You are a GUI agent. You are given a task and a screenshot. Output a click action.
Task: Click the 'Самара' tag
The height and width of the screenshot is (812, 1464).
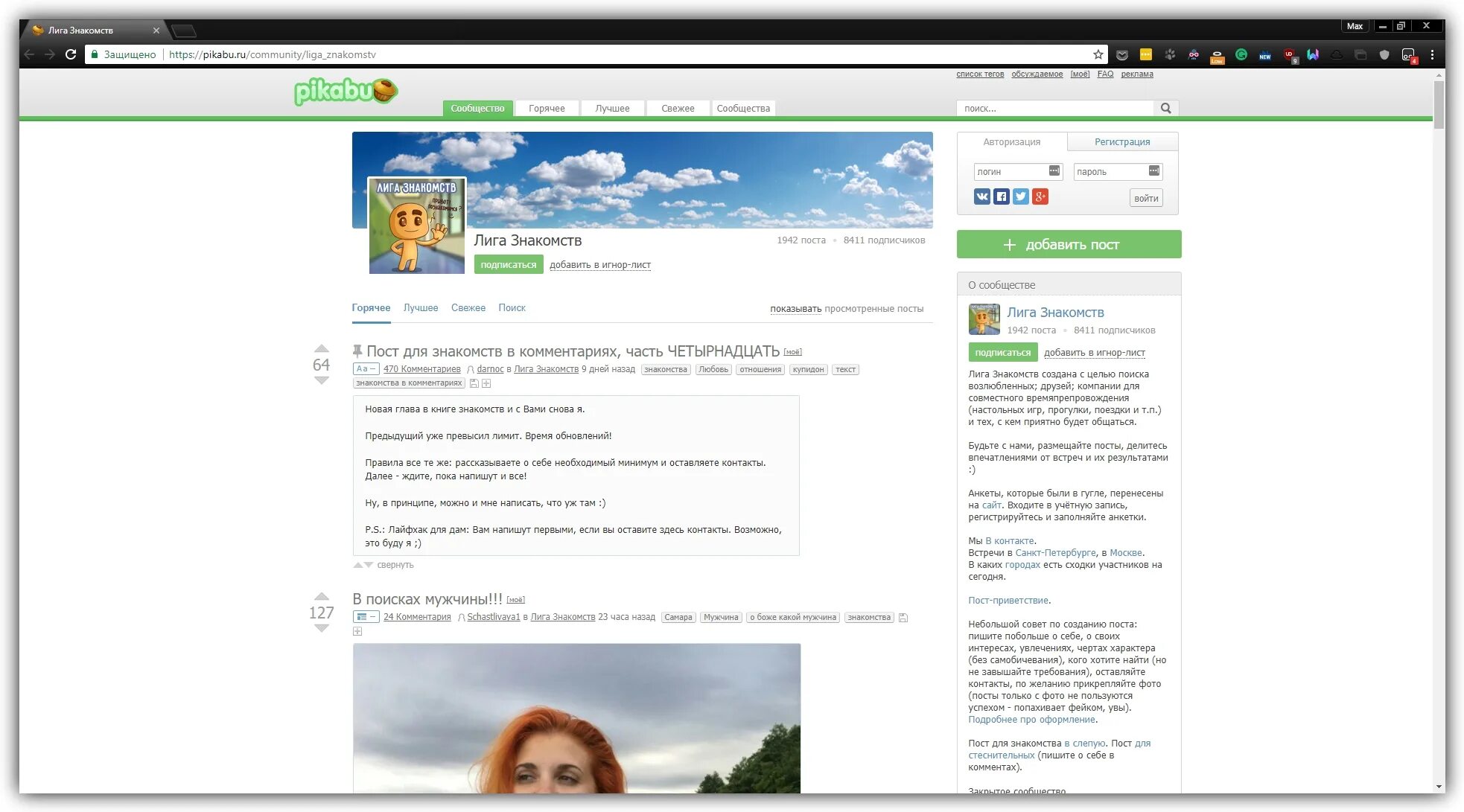pyautogui.click(x=678, y=617)
